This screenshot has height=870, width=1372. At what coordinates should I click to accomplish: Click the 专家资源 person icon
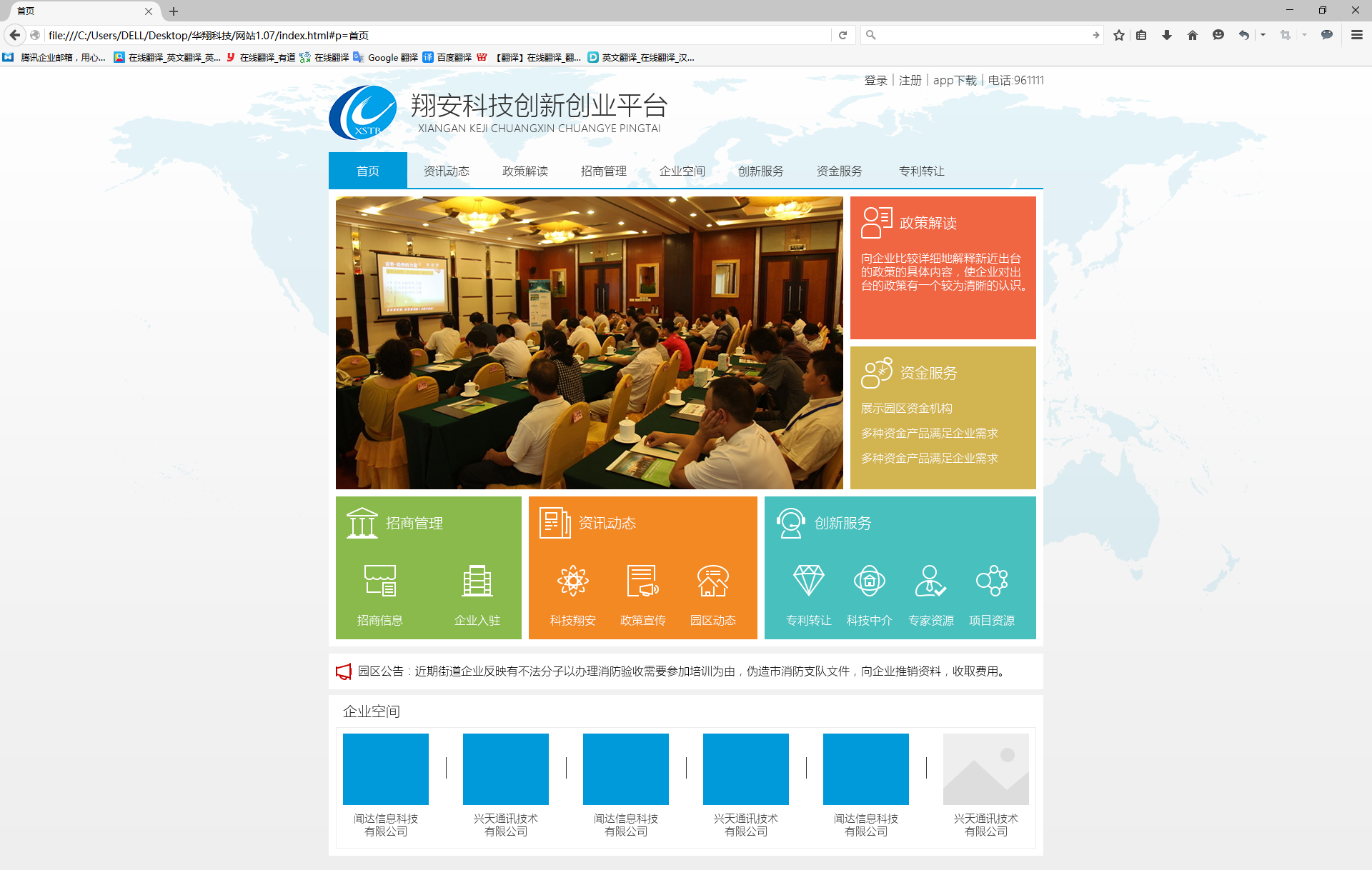(930, 581)
